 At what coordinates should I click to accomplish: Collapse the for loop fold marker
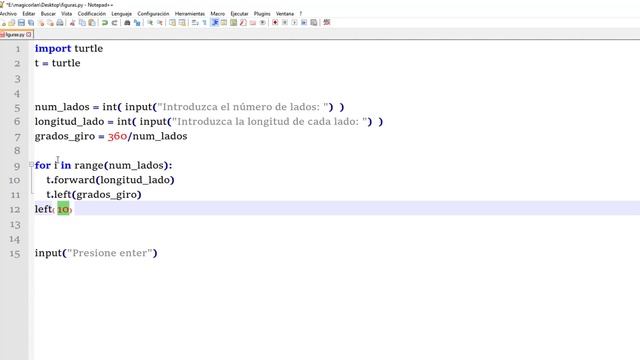31,164
